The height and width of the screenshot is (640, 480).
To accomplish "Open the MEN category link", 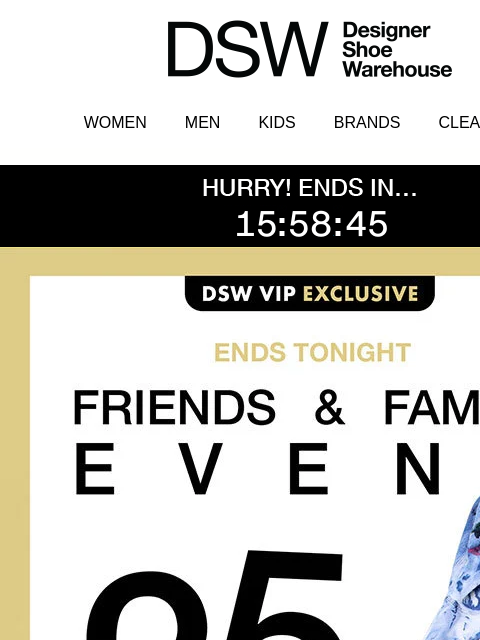I will pos(202,122).
